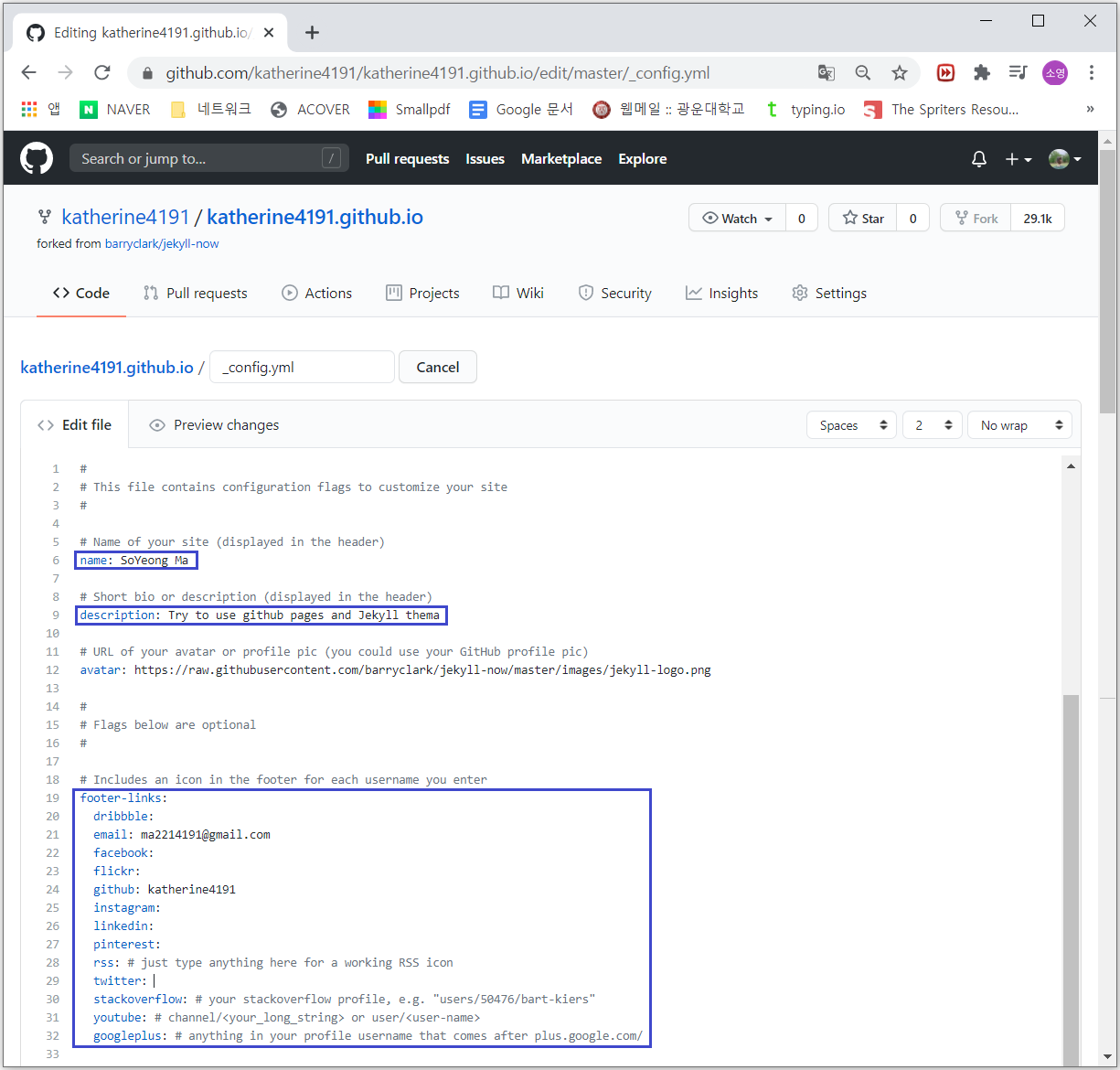The height and width of the screenshot is (1070, 1120).
Task: Click the _config.yml filename field
Action: (302, 367)
